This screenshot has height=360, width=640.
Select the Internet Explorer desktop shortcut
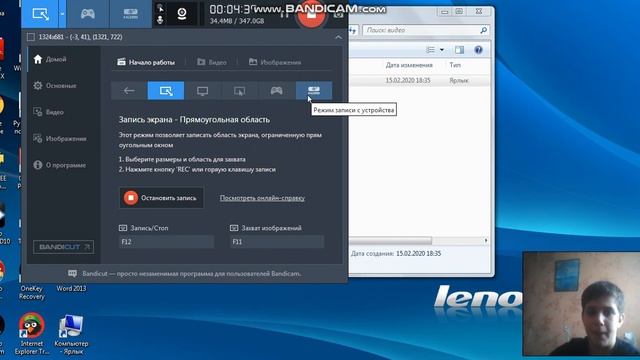pos(31,334)
